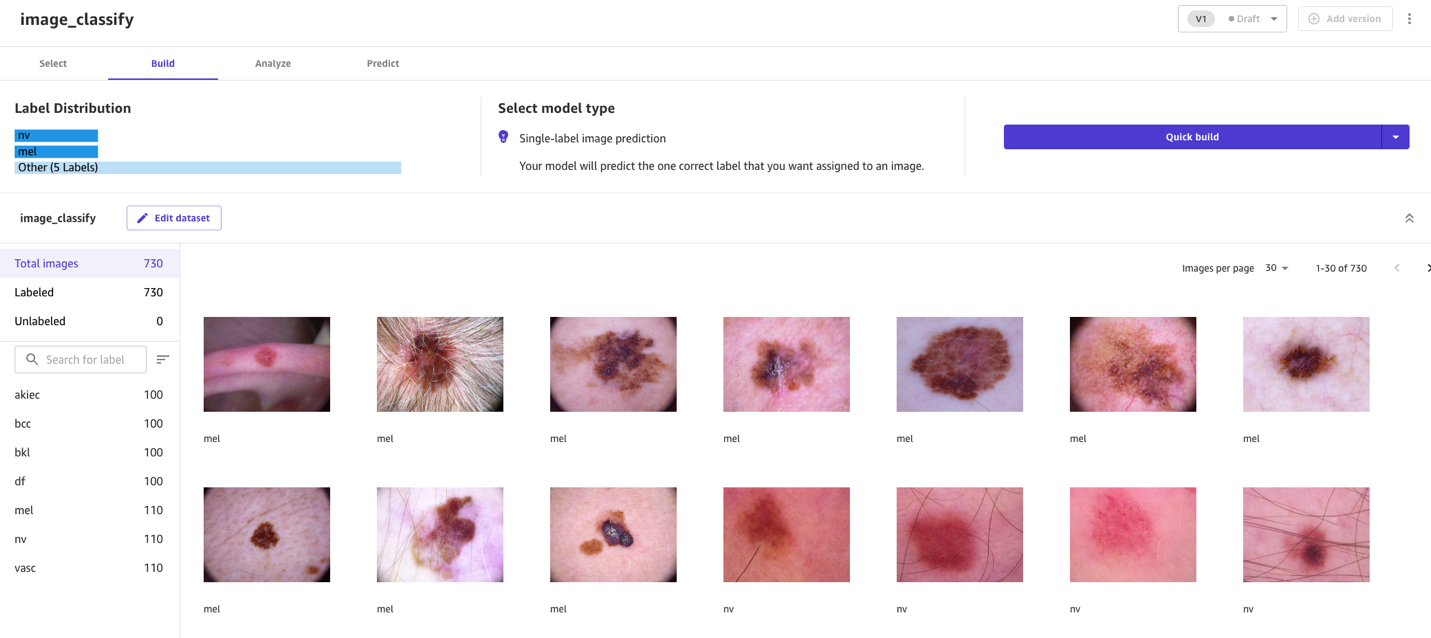Open the Images per page dropdown
The image size is (1431, 638).
[1277, 268]
